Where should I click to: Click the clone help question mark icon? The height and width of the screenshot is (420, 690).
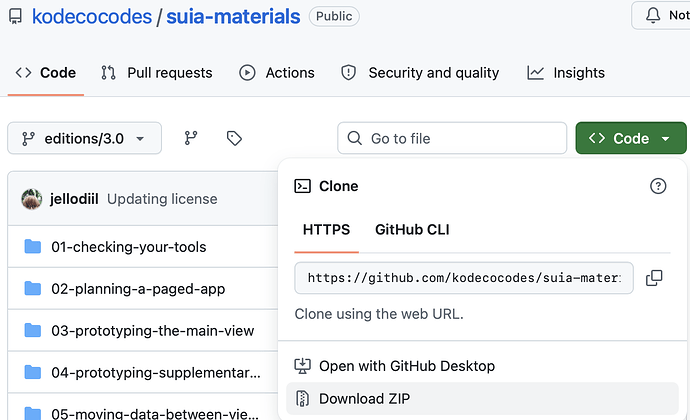pos(658,186)
